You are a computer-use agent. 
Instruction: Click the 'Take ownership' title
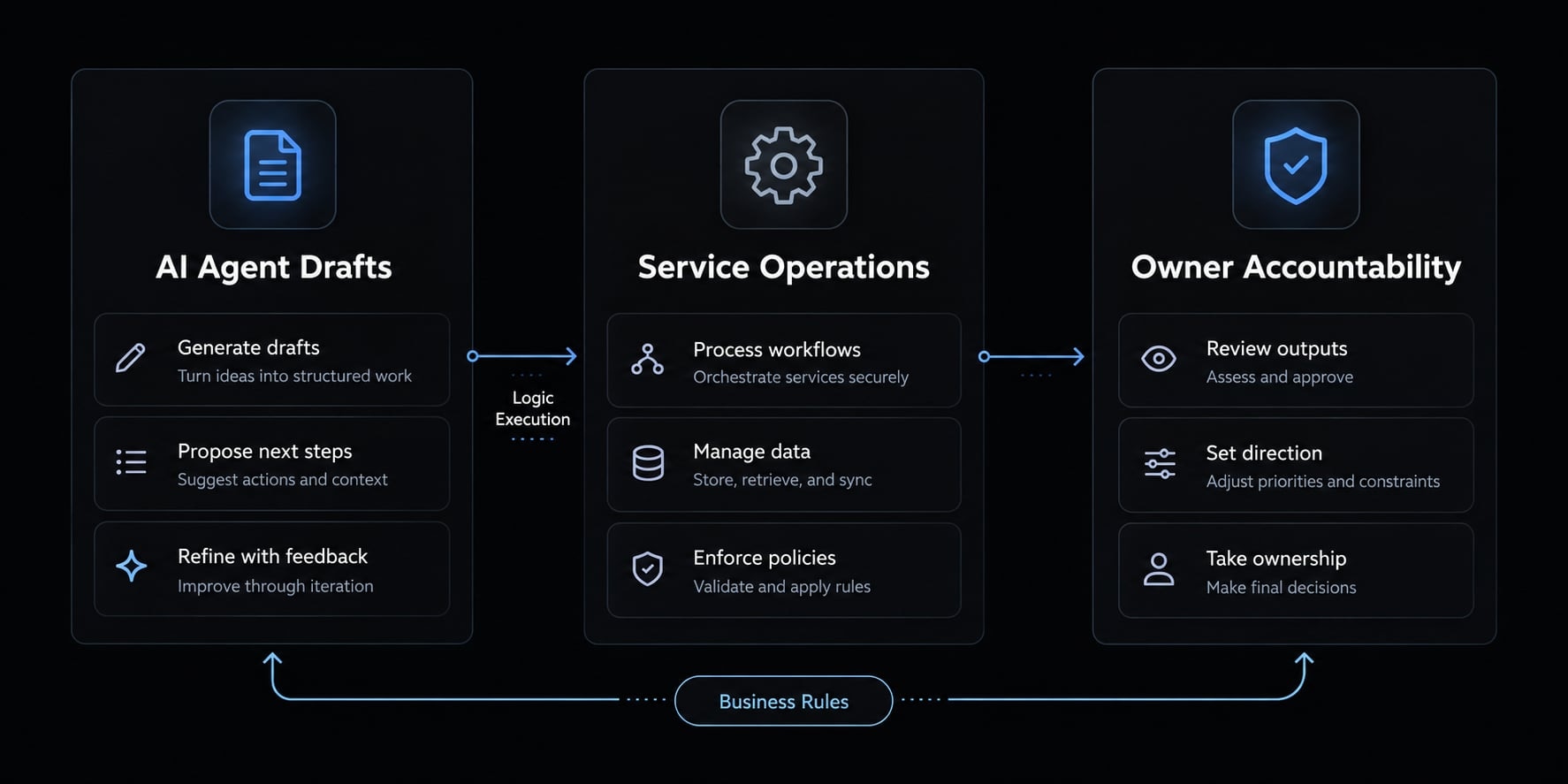click(1275, 559)
